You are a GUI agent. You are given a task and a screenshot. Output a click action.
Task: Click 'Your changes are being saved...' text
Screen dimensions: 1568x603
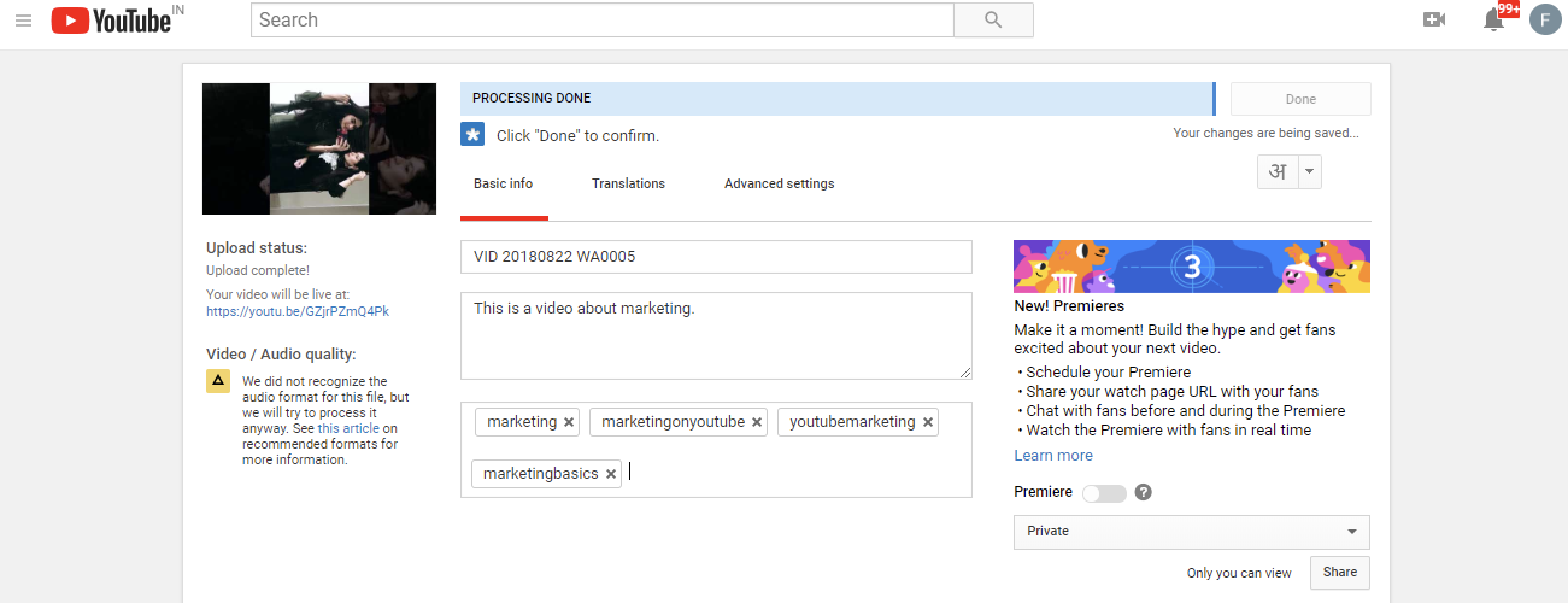(1265, 133)
